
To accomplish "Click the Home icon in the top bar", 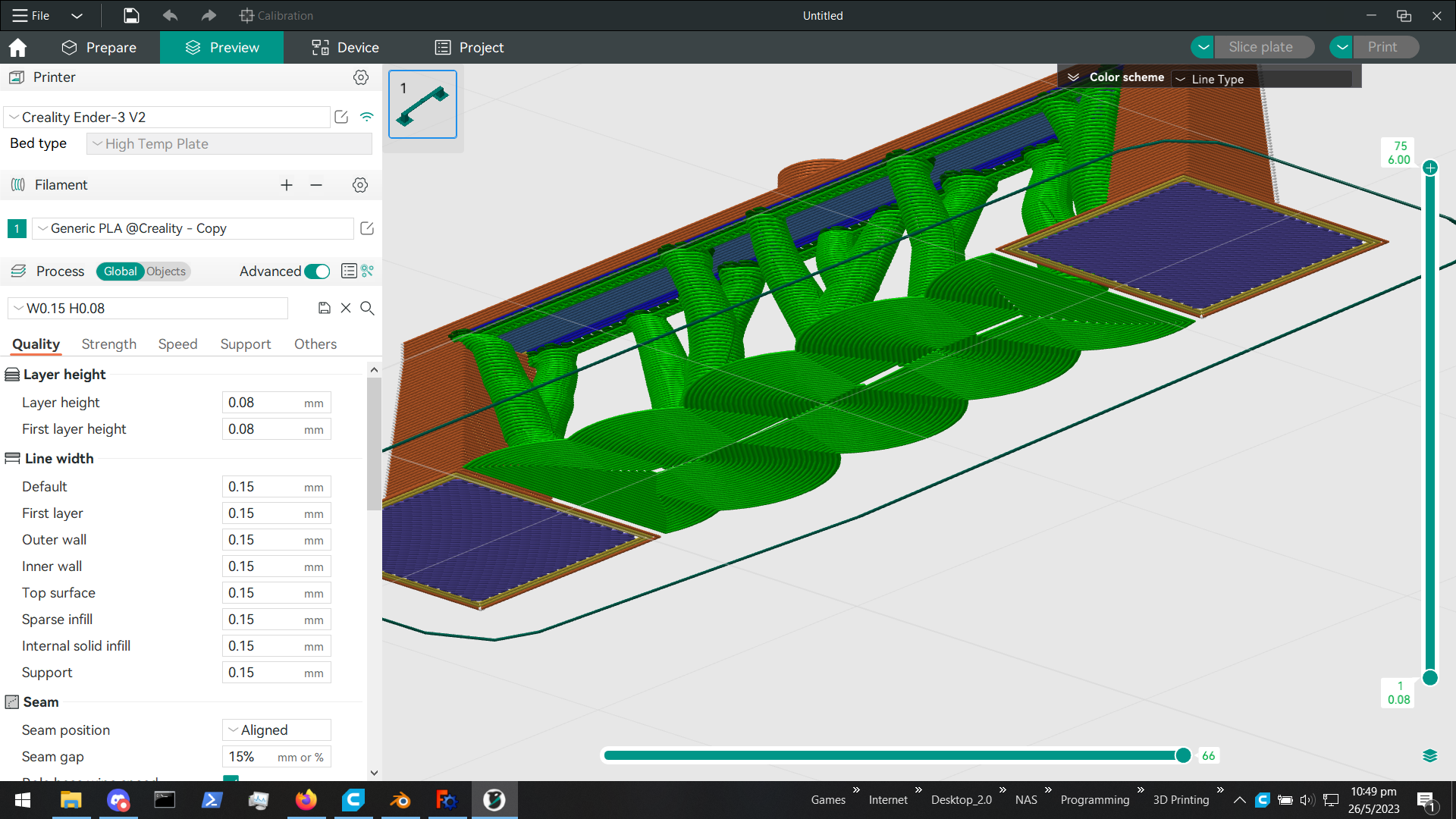I will [x=17, y=47].
